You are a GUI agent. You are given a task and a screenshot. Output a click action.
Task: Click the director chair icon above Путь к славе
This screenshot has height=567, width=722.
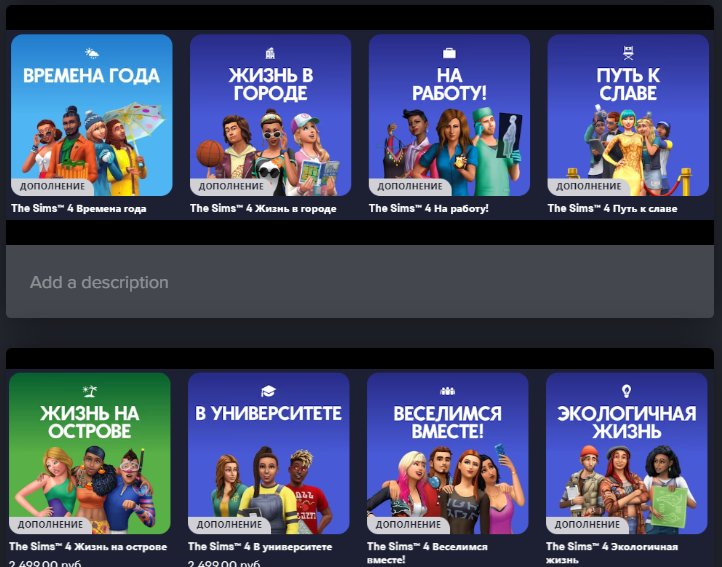627,52
